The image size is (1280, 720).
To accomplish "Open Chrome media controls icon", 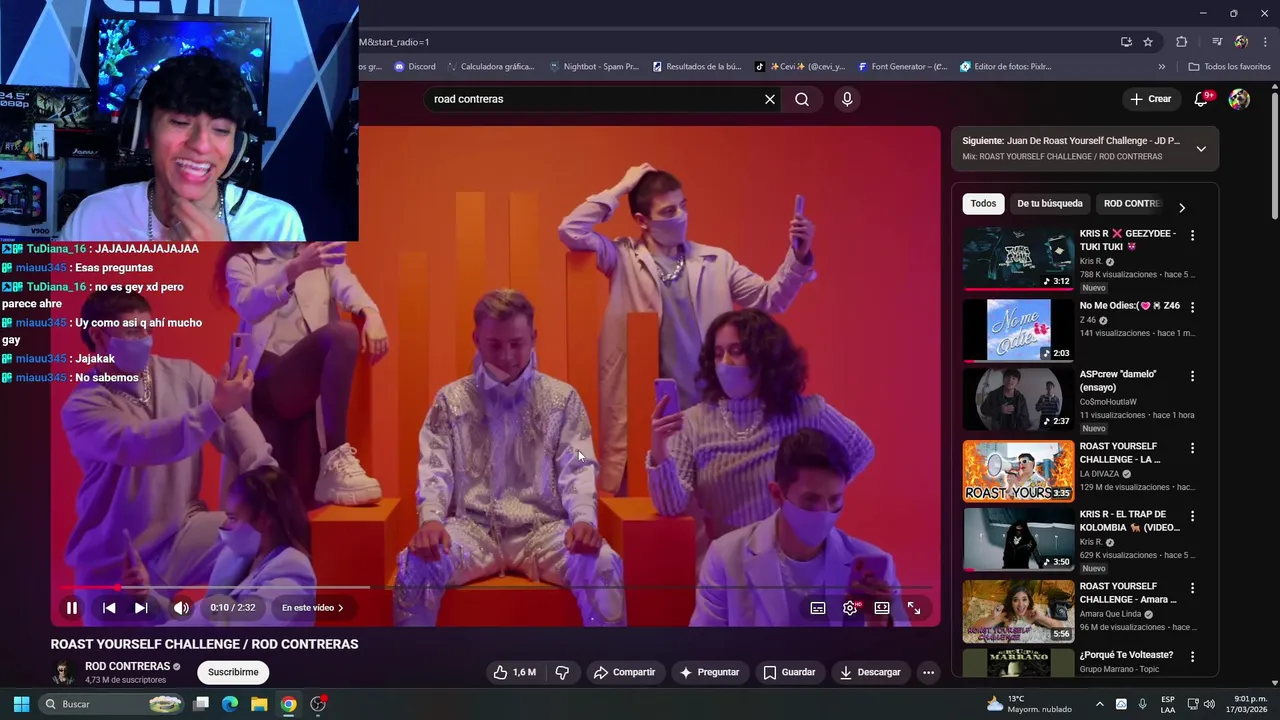I will pyautogui.click(x=1217, y=42).
